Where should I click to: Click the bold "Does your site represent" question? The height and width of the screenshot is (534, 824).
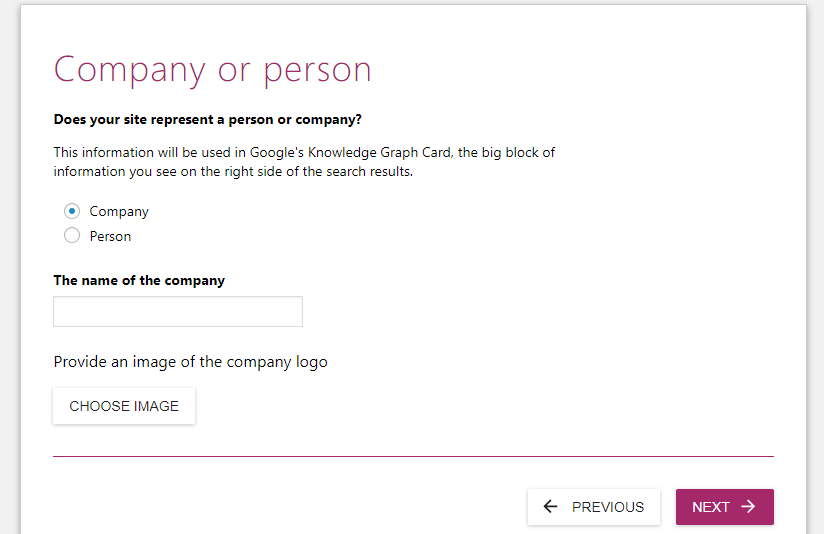tap(207, 120)
